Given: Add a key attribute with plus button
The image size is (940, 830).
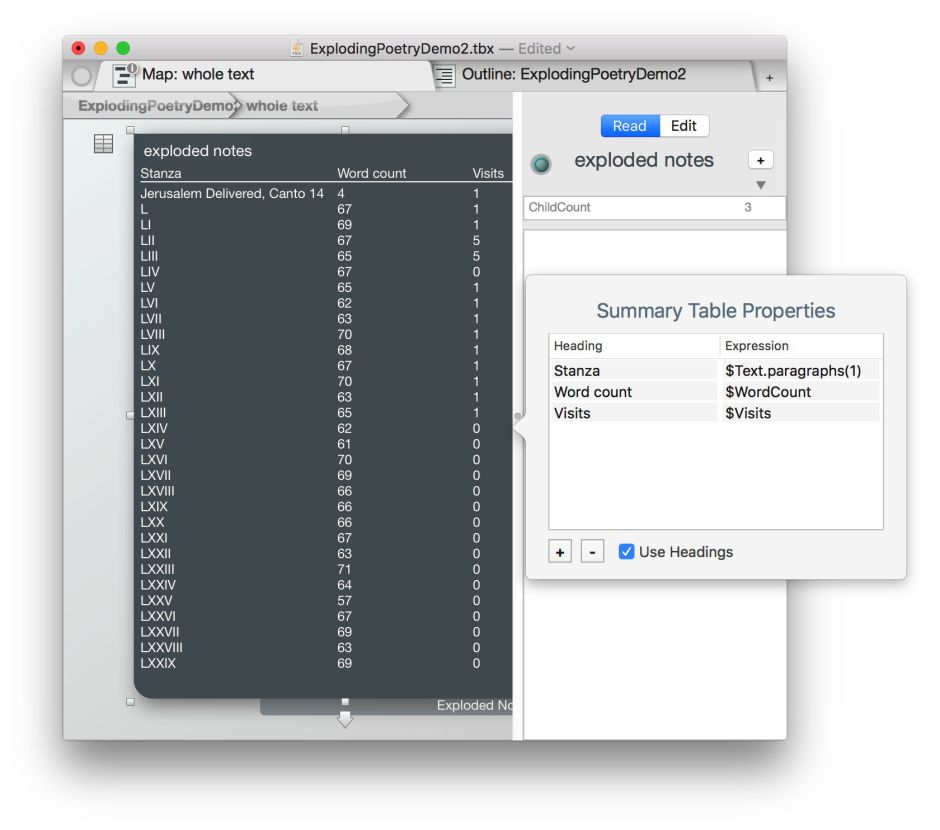Looking at the screenshot, I should coord(760,160).
